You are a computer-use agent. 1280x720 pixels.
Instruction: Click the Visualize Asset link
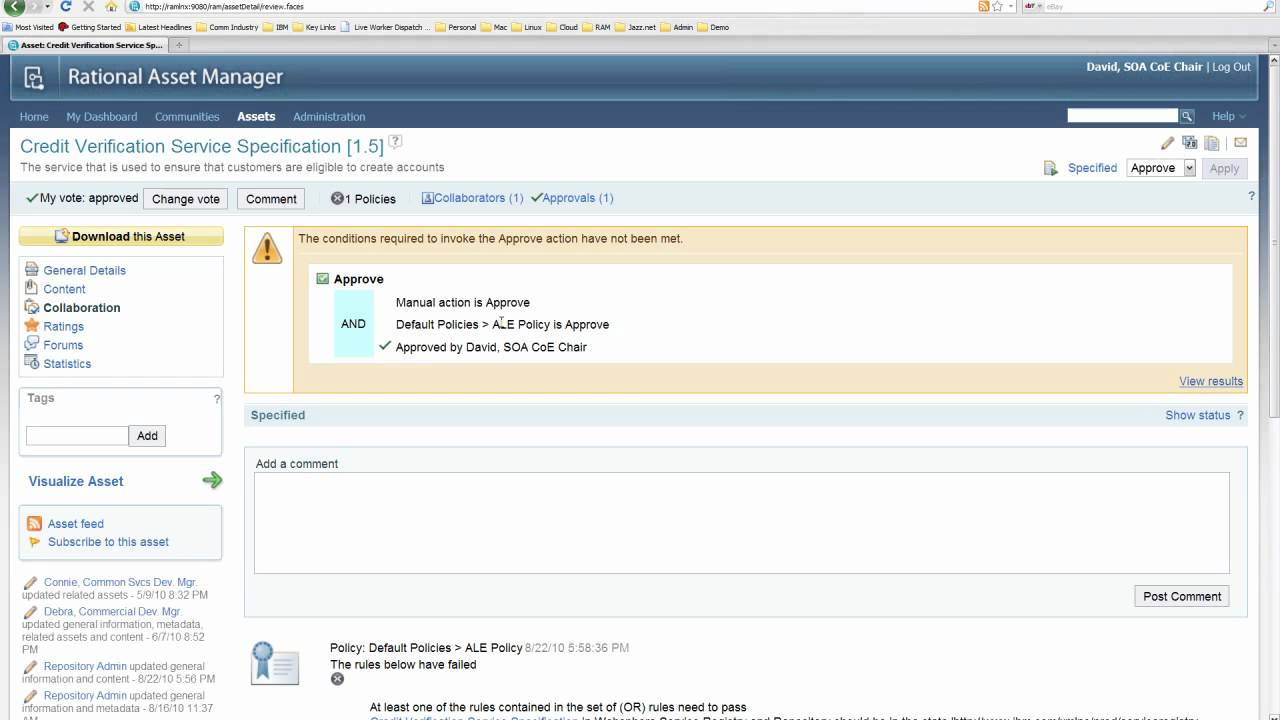pos(76,481)
